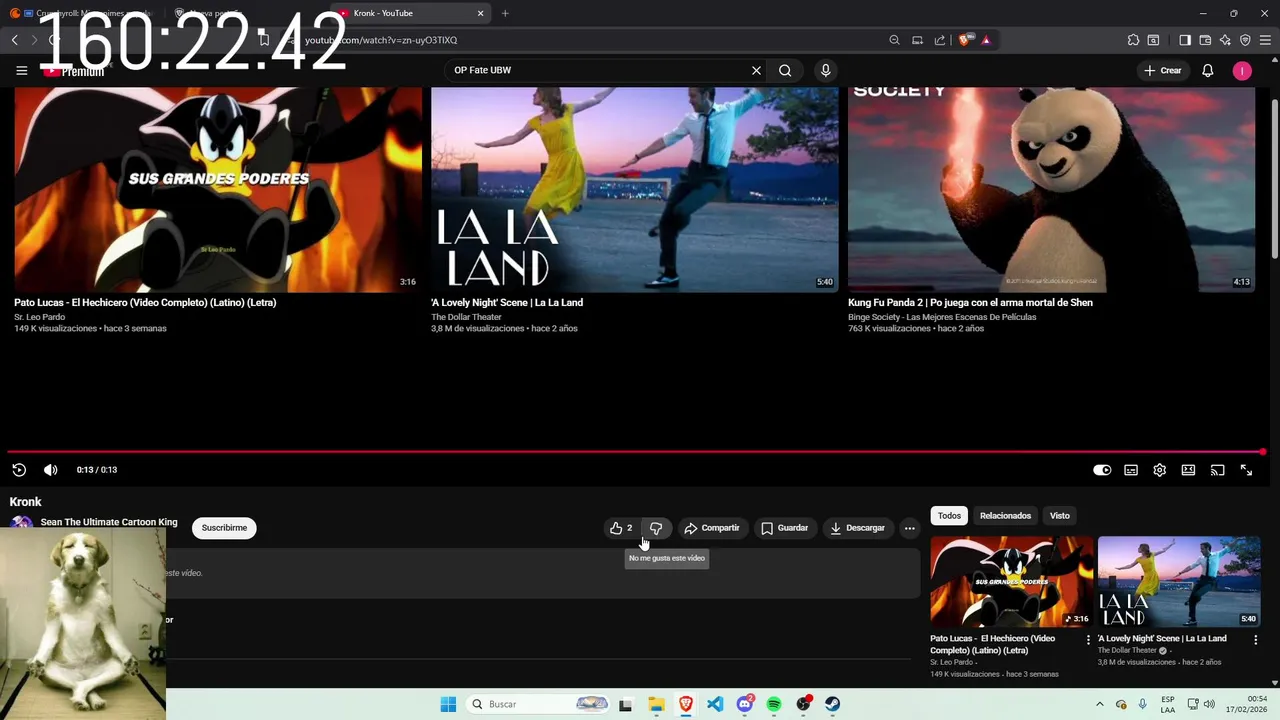This screenshot has height=720, width=1280.
Task: Search by voice with microphone
Action: tap(825, 70)
